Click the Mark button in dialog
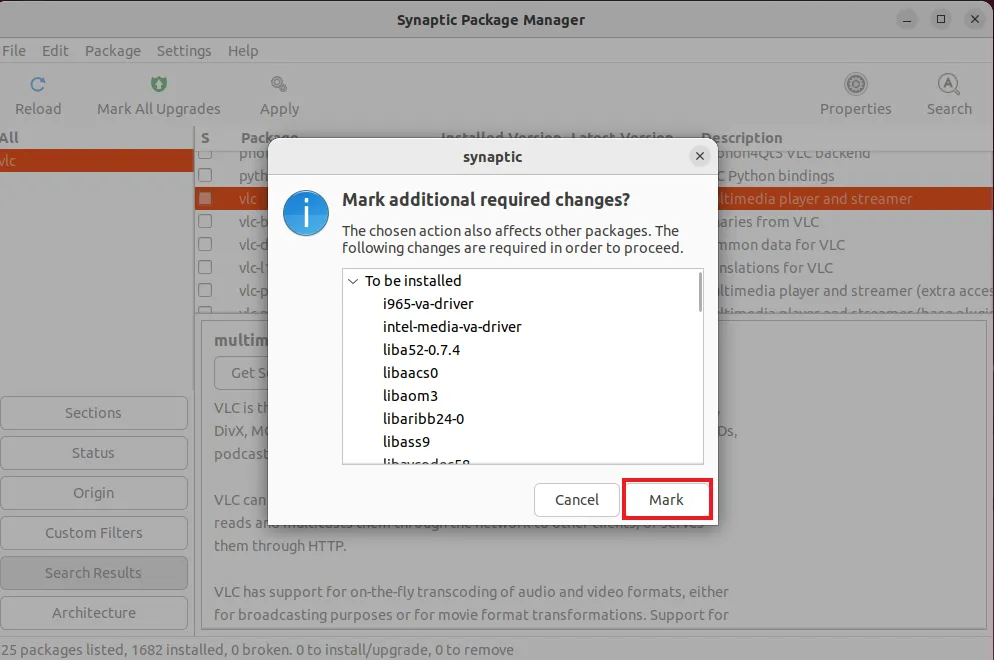This screenshot has width=994, height=660. tap(666, 500)
